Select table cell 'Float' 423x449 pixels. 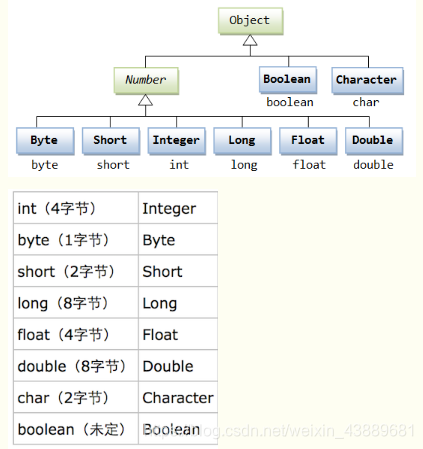tap(178, 334)
